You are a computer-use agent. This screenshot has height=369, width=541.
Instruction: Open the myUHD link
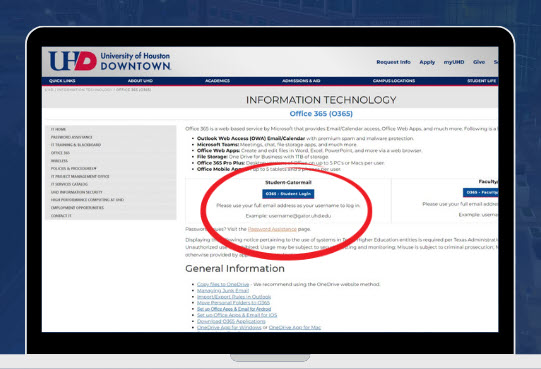click(x=454, y=62)
